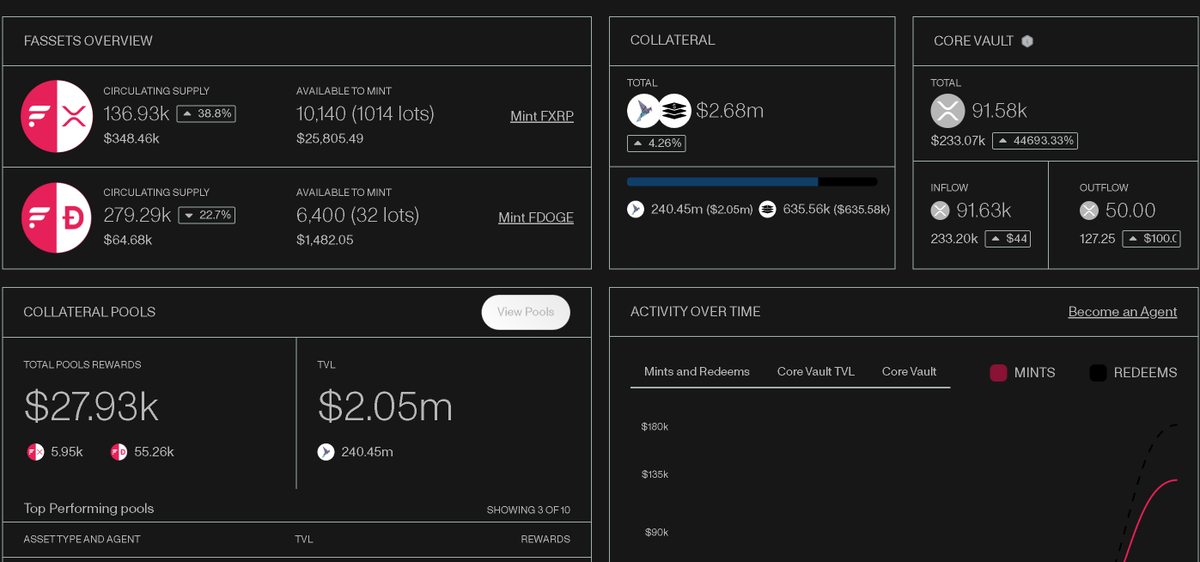Click the FXRP token logo

[x=57, y=116]
